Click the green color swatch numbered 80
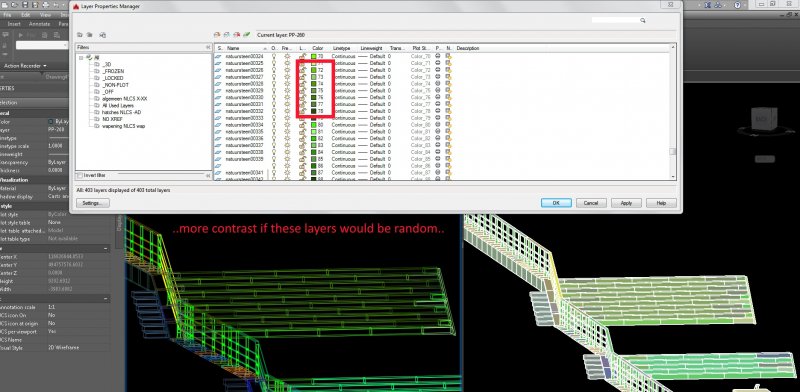Screen dimensions: 800x392 (314, 125)
